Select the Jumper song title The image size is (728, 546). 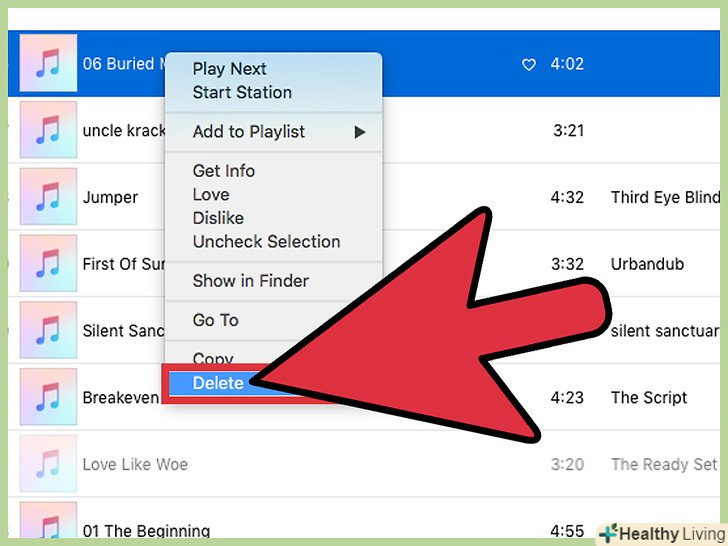pyautogui.click(x=110, y=198)
